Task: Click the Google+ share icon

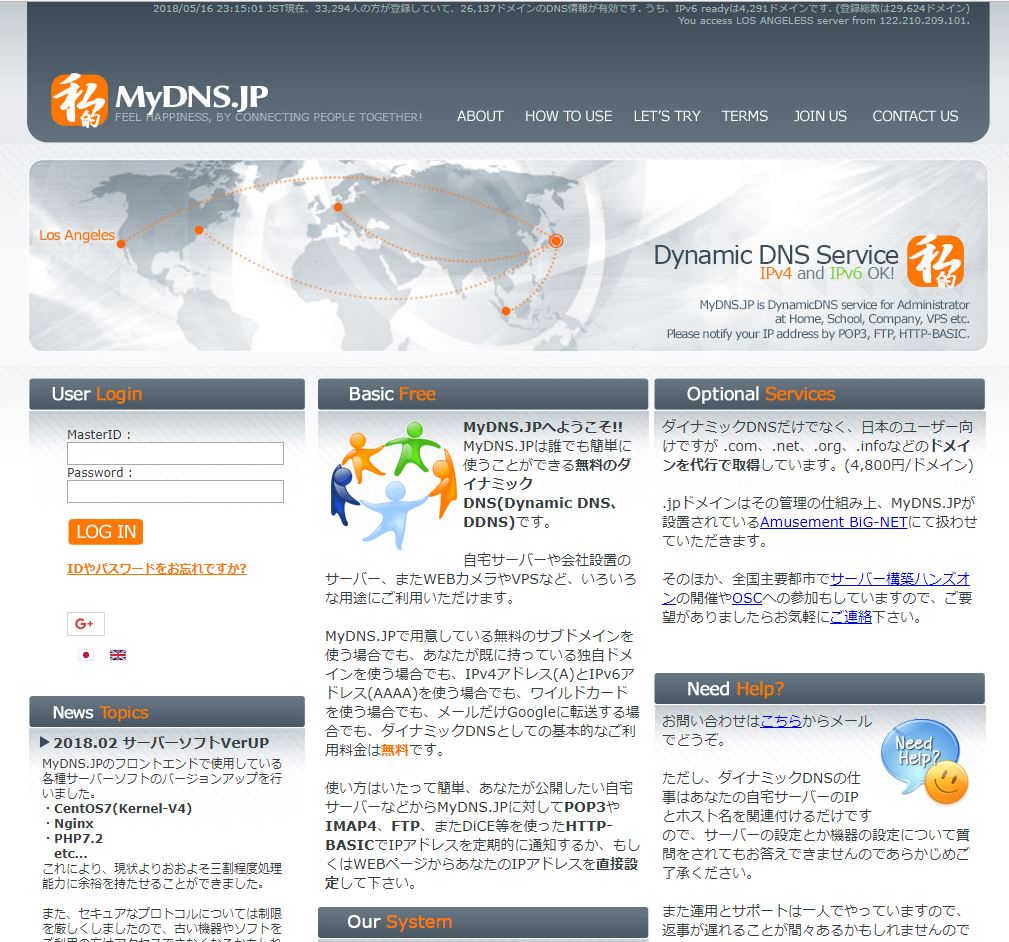Action: [x=86, y=623]
